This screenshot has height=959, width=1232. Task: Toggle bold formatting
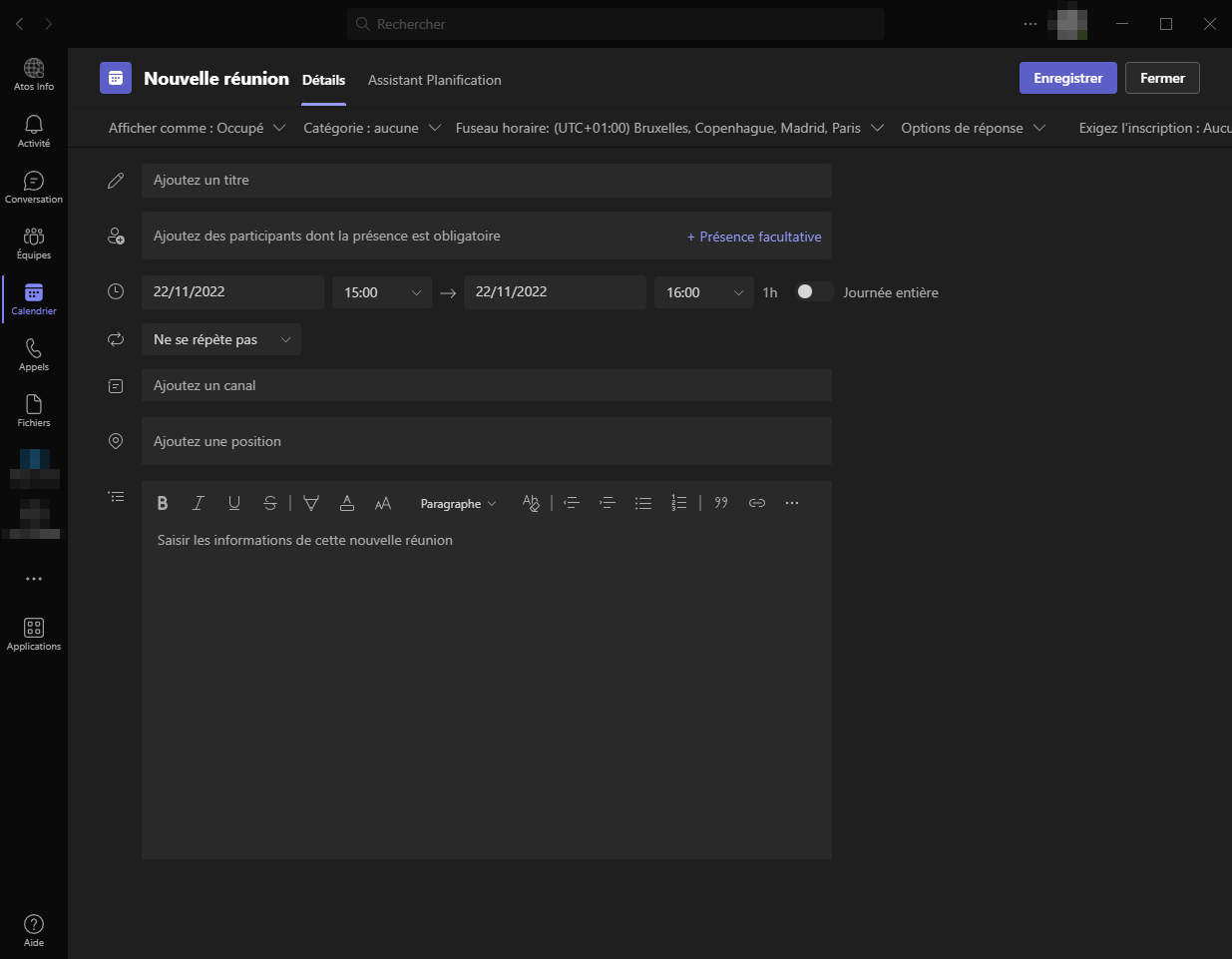pyautogui.click(x=163, y=503)
